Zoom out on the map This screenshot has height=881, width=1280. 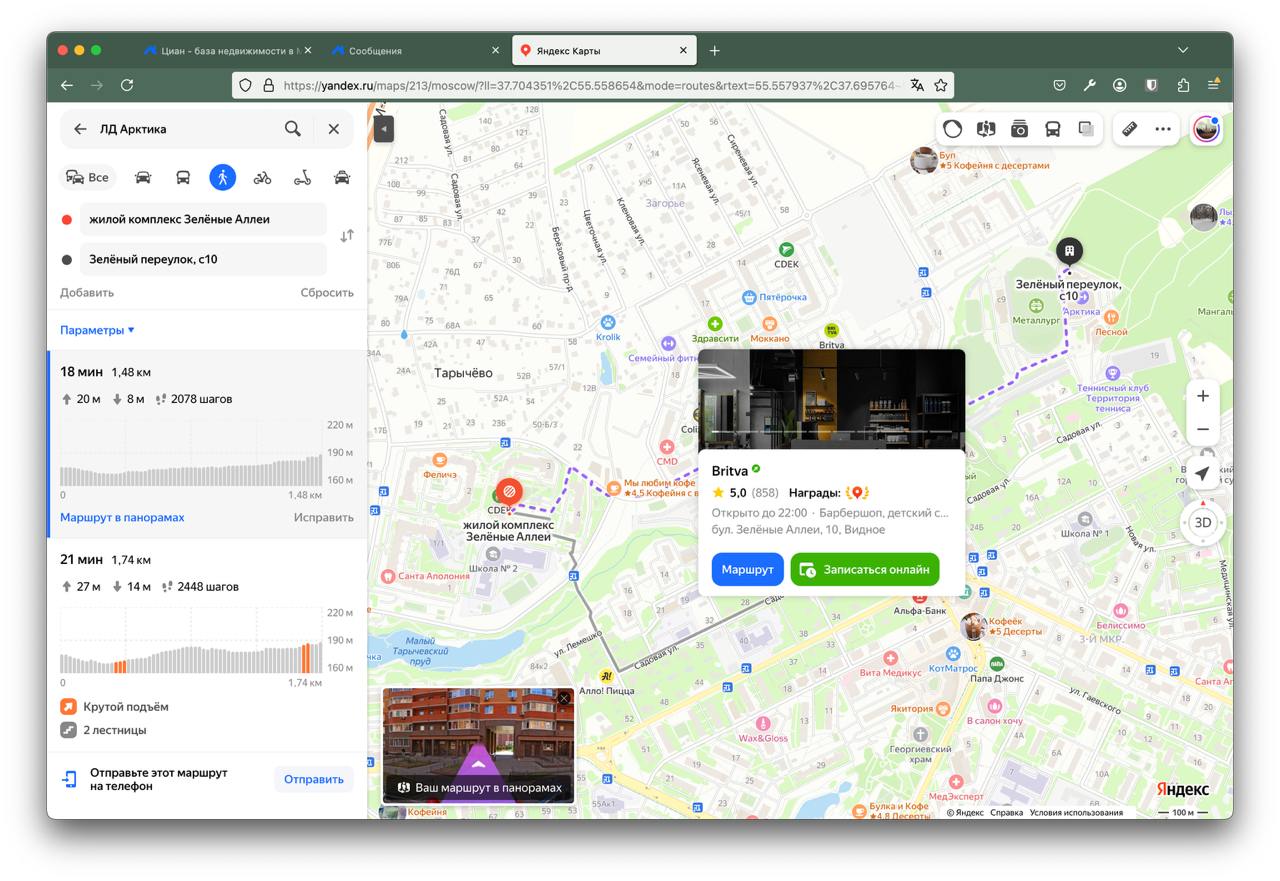(x=1203, y=429)
